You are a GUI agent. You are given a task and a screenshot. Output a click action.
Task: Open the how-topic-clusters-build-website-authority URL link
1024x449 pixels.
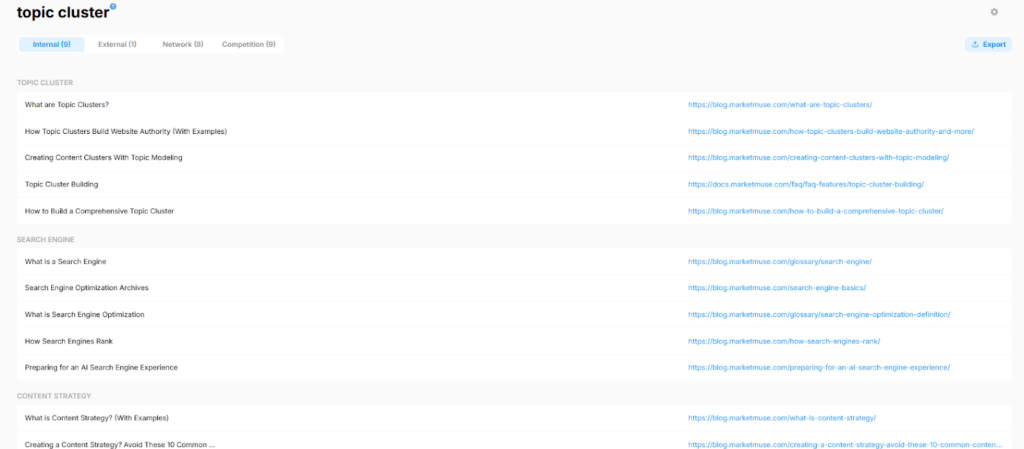pos(831,131)
